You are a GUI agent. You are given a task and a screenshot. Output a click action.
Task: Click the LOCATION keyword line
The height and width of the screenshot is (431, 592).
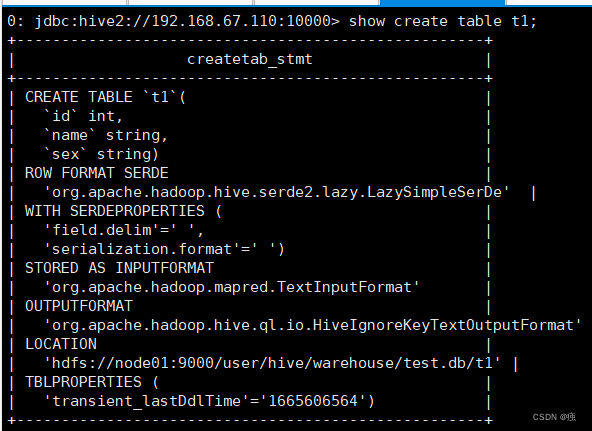pos(61,344)
